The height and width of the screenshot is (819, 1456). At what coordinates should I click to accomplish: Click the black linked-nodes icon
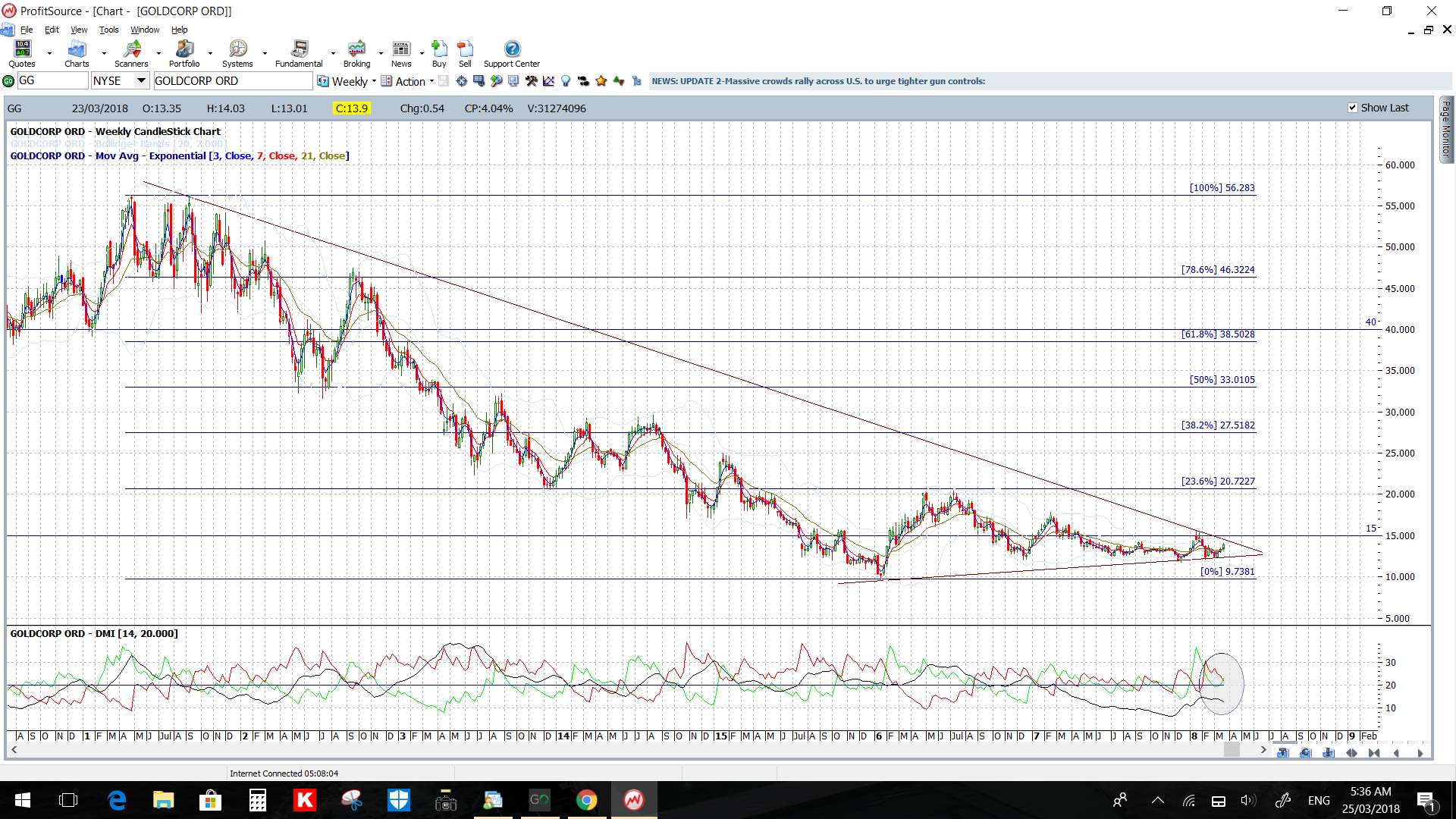(x=583, y=81)
